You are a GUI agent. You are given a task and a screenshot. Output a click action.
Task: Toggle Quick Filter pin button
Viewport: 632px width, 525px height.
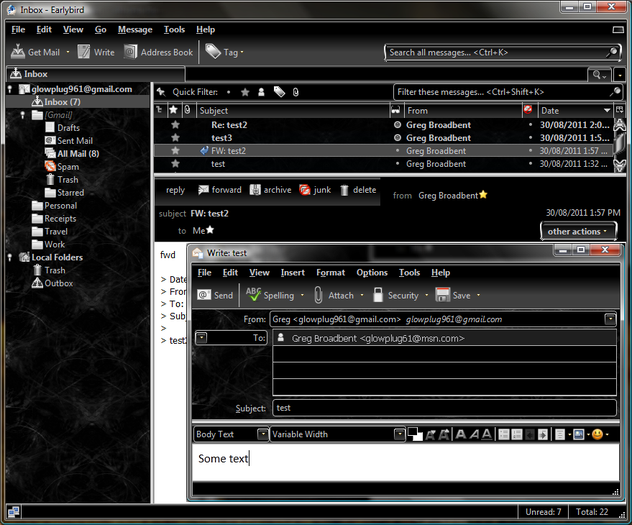point(161,92)
